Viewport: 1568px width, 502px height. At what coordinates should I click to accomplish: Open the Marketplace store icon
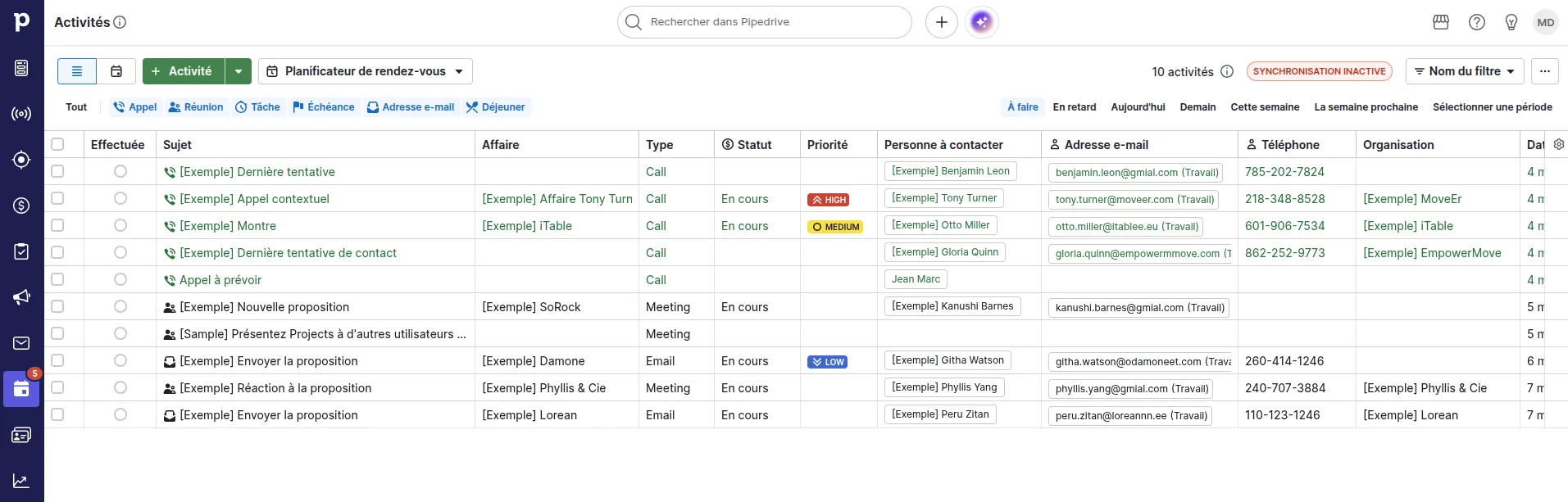pos(1441,22)
